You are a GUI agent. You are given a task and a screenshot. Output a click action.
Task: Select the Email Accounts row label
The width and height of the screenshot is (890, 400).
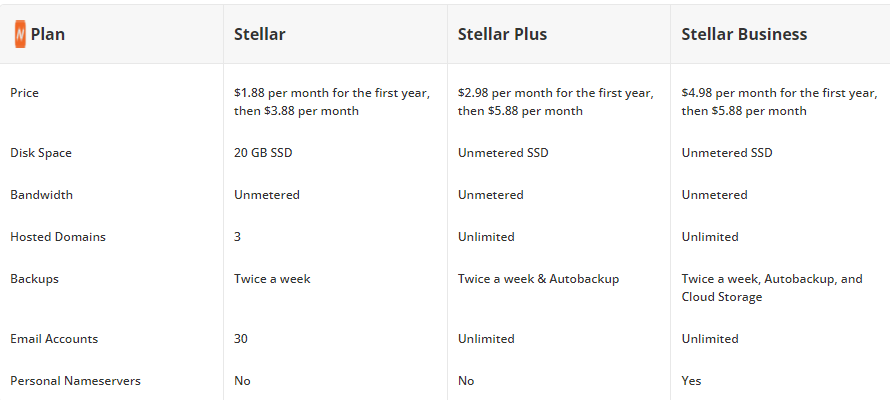[x=54, y=339]
